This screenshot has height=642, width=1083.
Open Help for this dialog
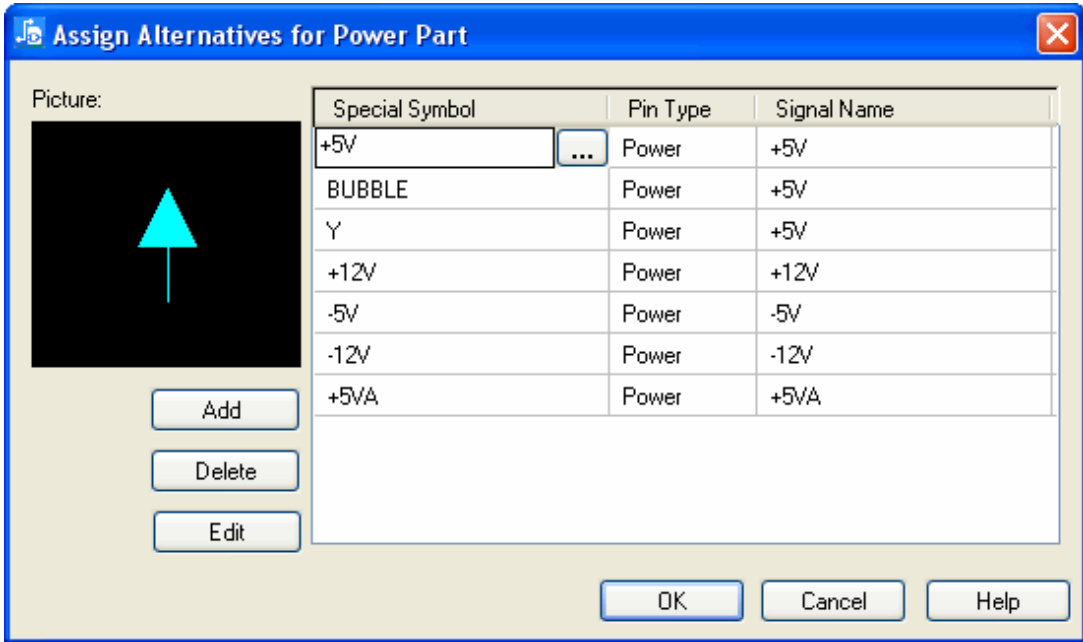tap(997, 601)
